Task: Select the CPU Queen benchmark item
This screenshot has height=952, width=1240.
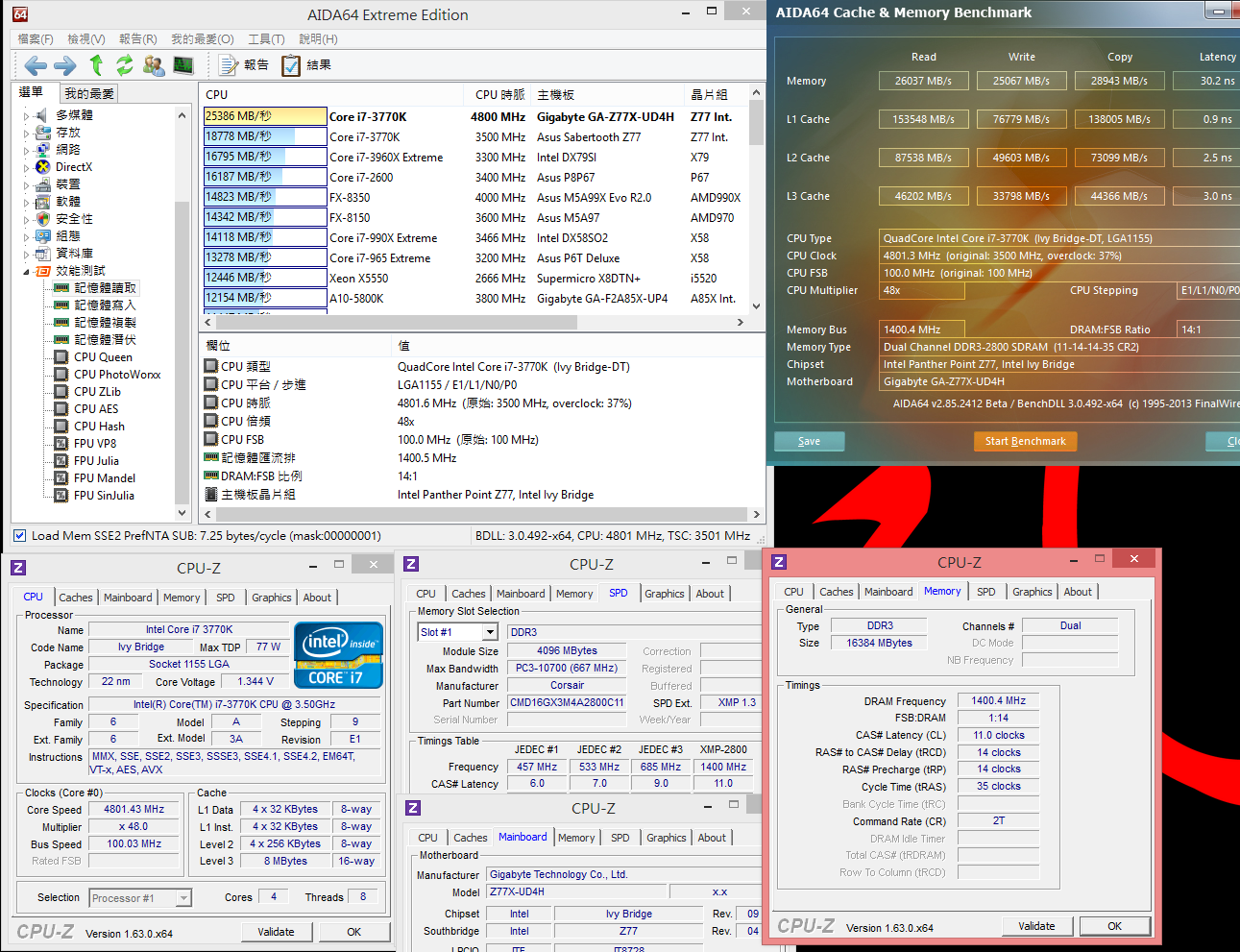Action: point(103,357)
